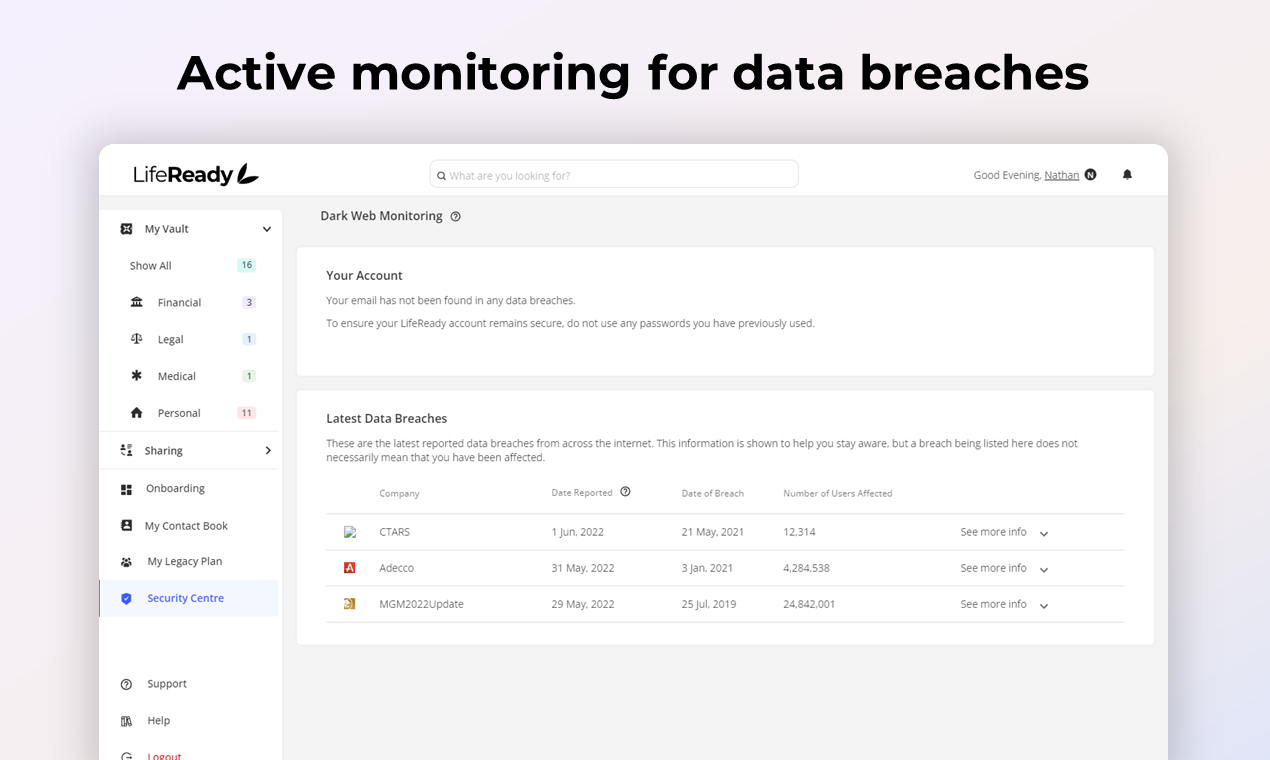Click the Personal count badge 11
This screenshot has height=760, width=1270.
click(x=246, y=413)
